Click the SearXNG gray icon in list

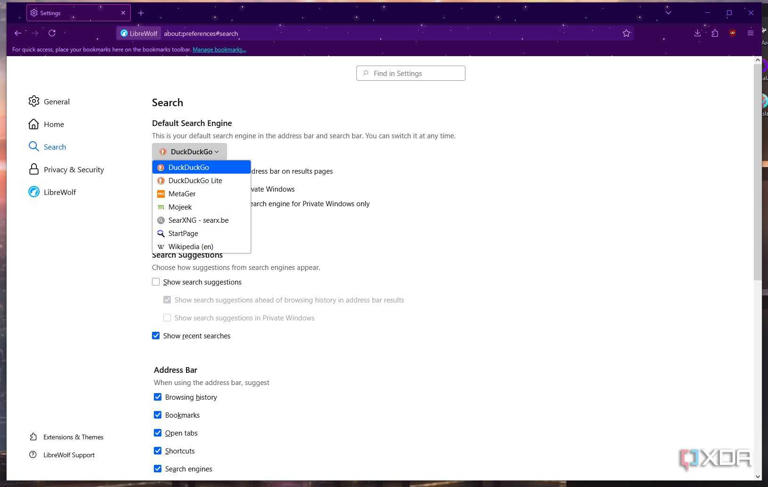(x=161, y=220)
